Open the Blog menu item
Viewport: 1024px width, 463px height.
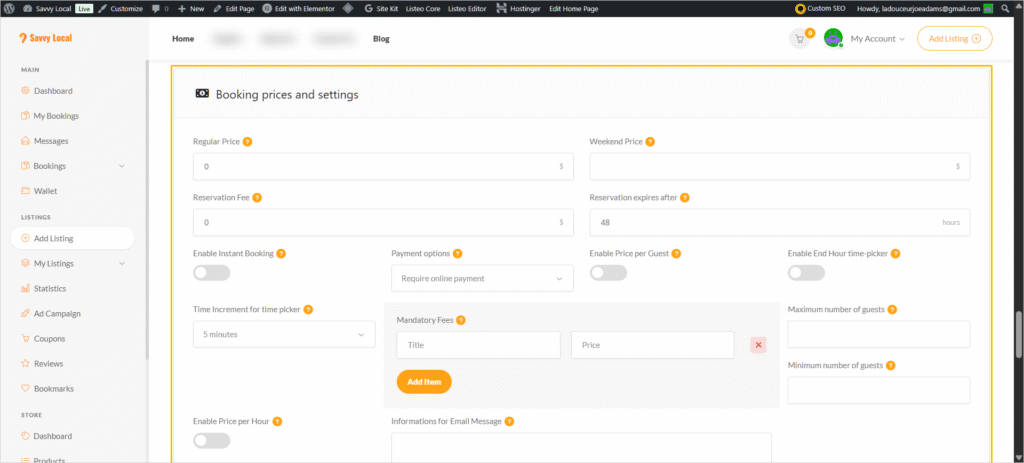381,39
